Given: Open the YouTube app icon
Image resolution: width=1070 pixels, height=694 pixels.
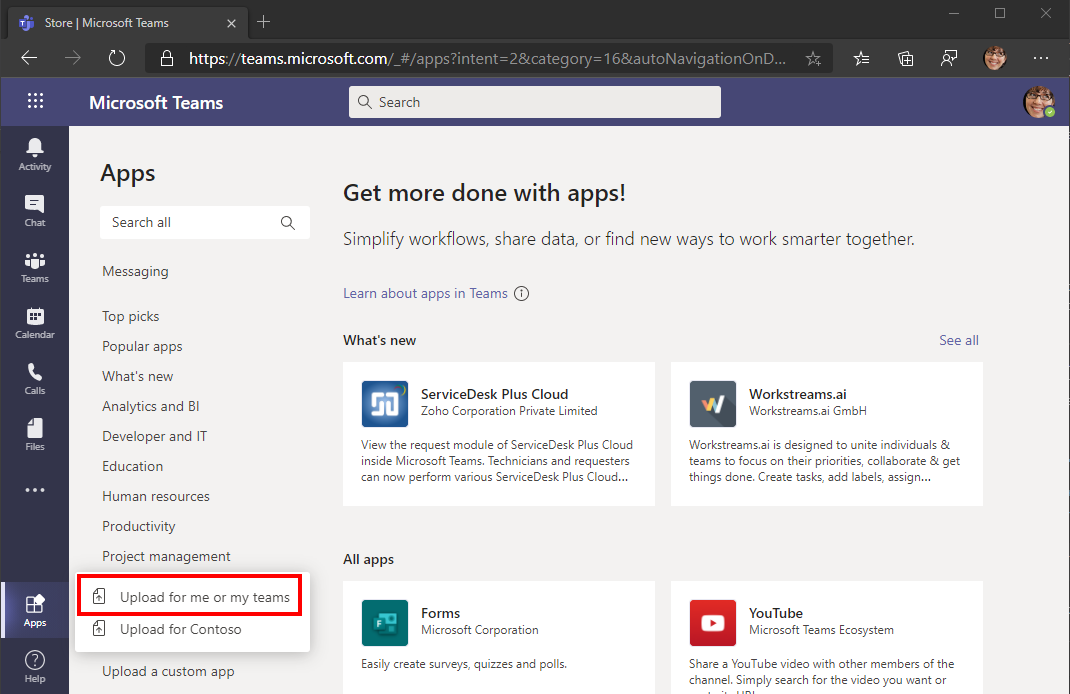Looking at the screenshot, I should pos(712,623).
